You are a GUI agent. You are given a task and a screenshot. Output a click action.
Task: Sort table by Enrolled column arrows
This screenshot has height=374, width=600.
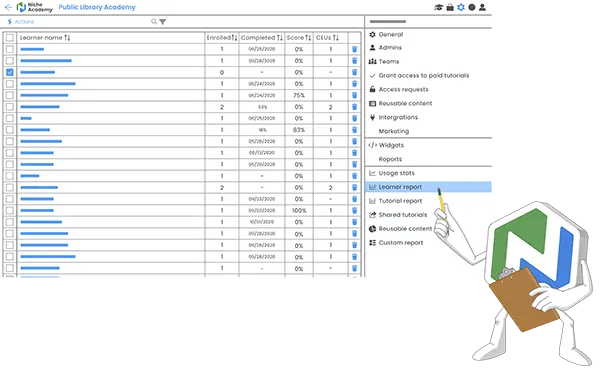coord(234,38)
